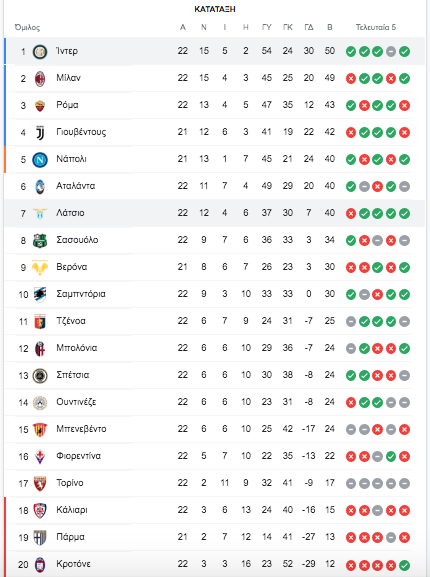Click the ΓΥ goals-for column header
The image size is (430, 577).
pyautogui.click(x=267, y=27)
